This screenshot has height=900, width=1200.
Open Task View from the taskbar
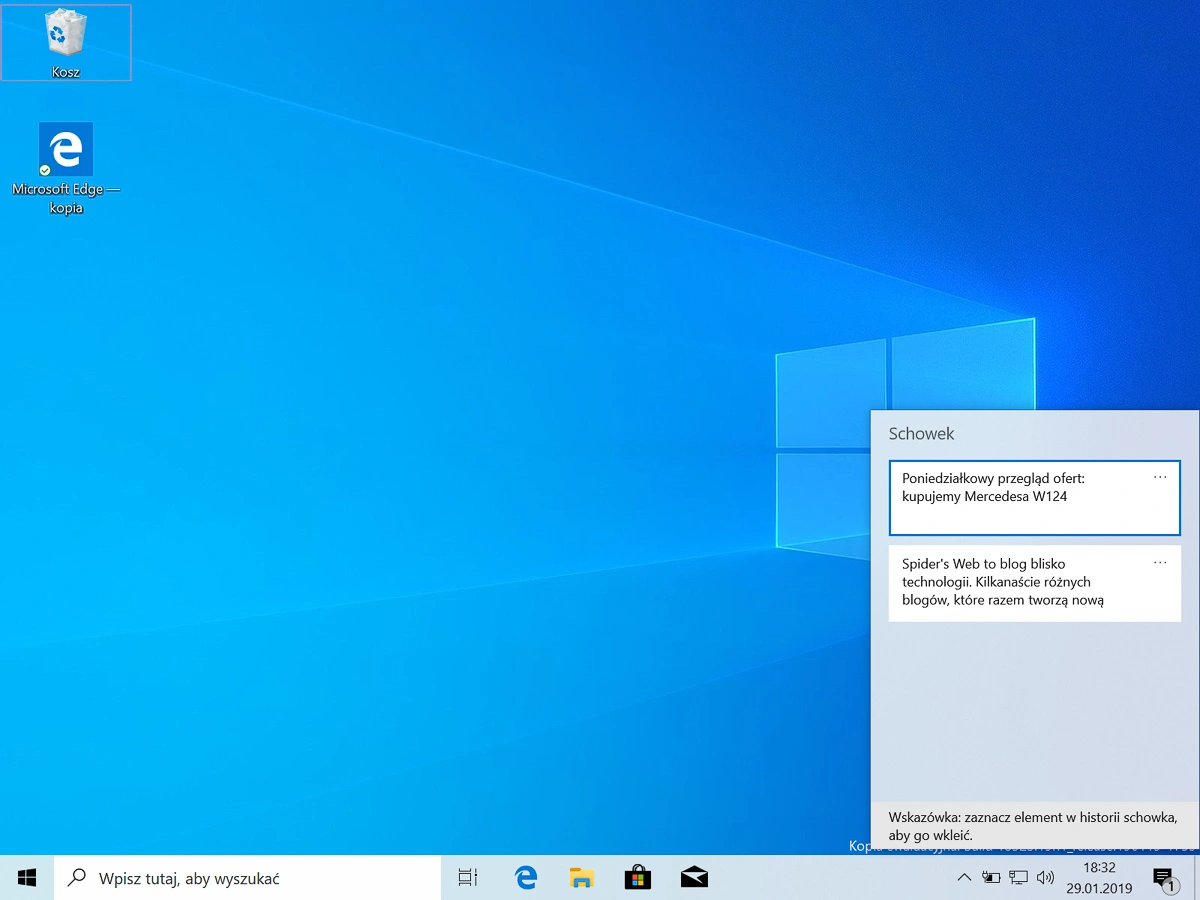[468, 878]
